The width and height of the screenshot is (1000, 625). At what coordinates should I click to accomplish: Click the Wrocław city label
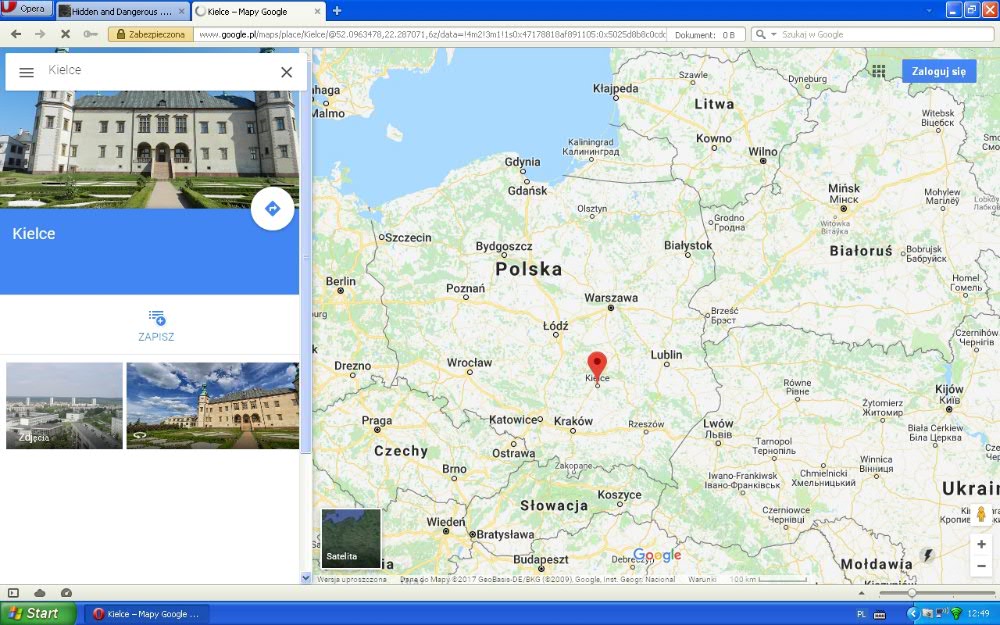coord(469,362)
